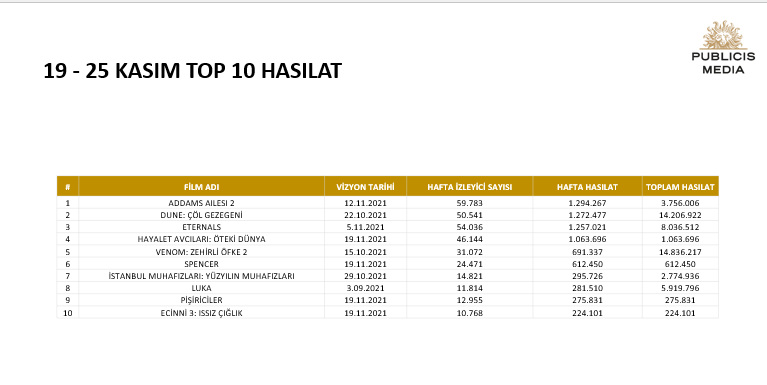The width and height of the screenshot is (767, 385).
Task: Select 'HAYALET AVCILARI: ÖTEKİ DÜNYA' film cell
Action: (x=202, y=239)
